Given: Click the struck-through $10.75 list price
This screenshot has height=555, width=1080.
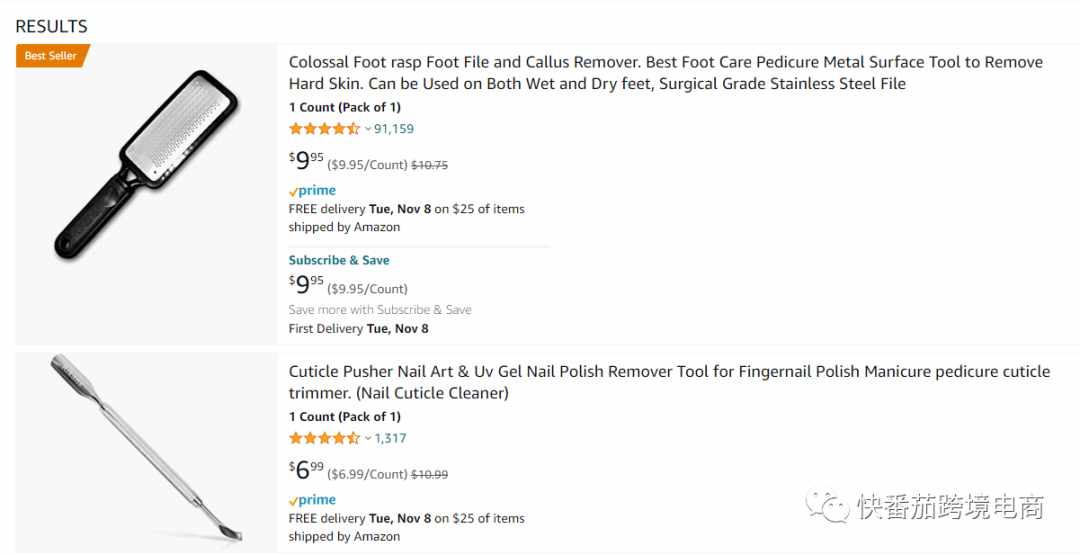Looking at the screenshot, I should pos(430,165).
